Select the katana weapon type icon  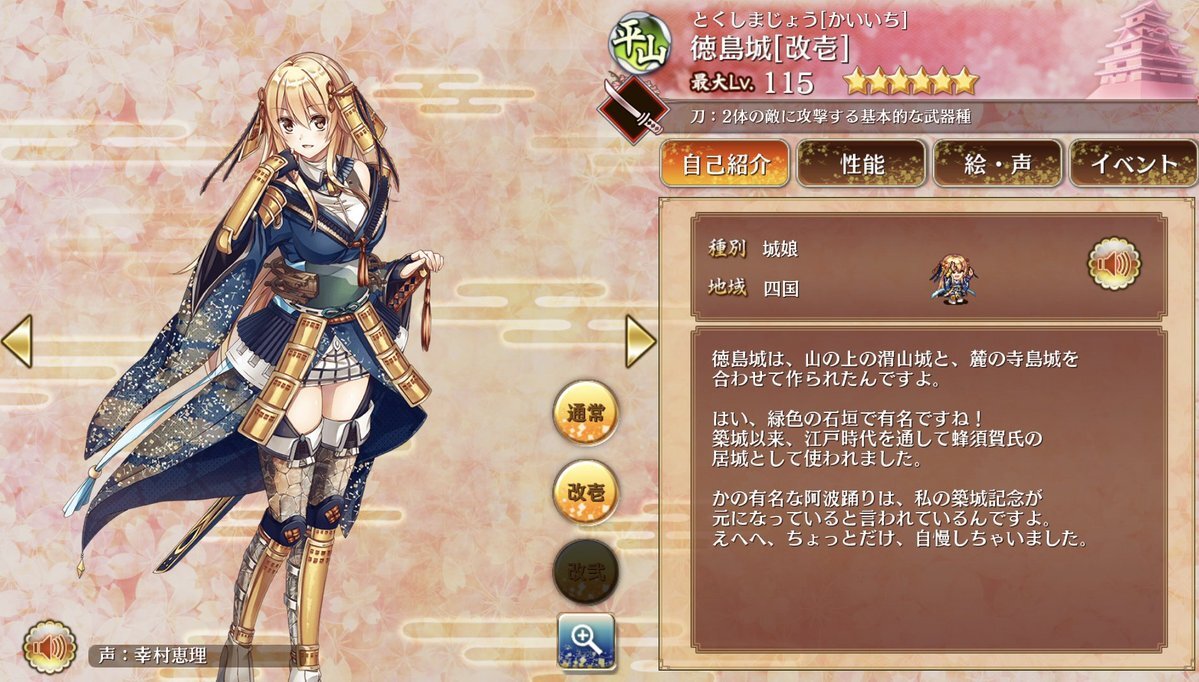click(x=631, y=108)
